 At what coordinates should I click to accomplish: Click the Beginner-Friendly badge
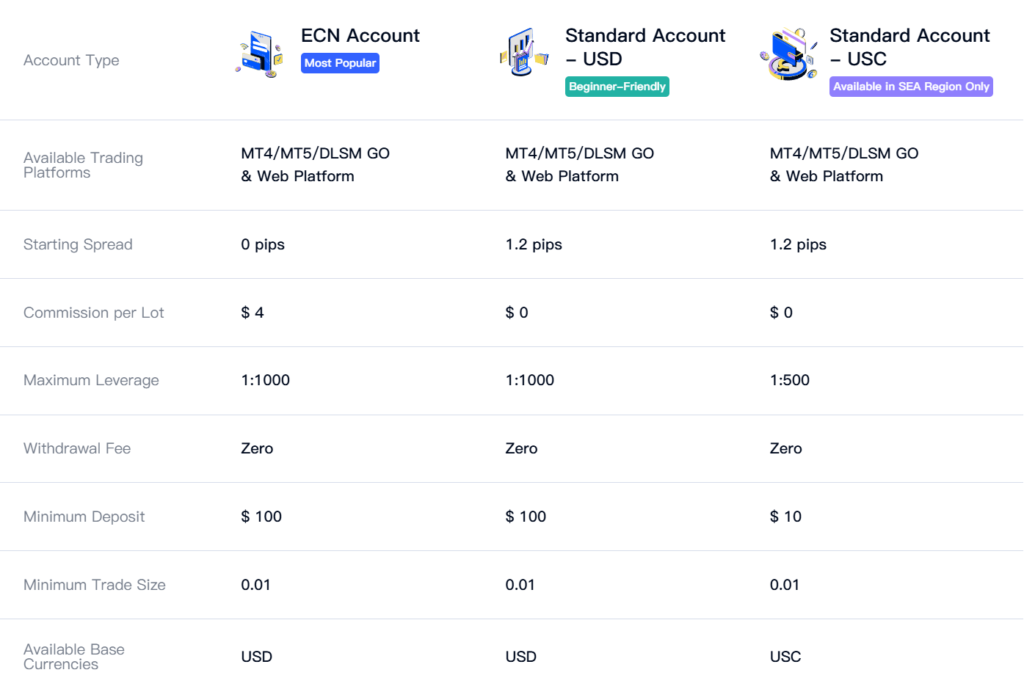tap(617, 87)
